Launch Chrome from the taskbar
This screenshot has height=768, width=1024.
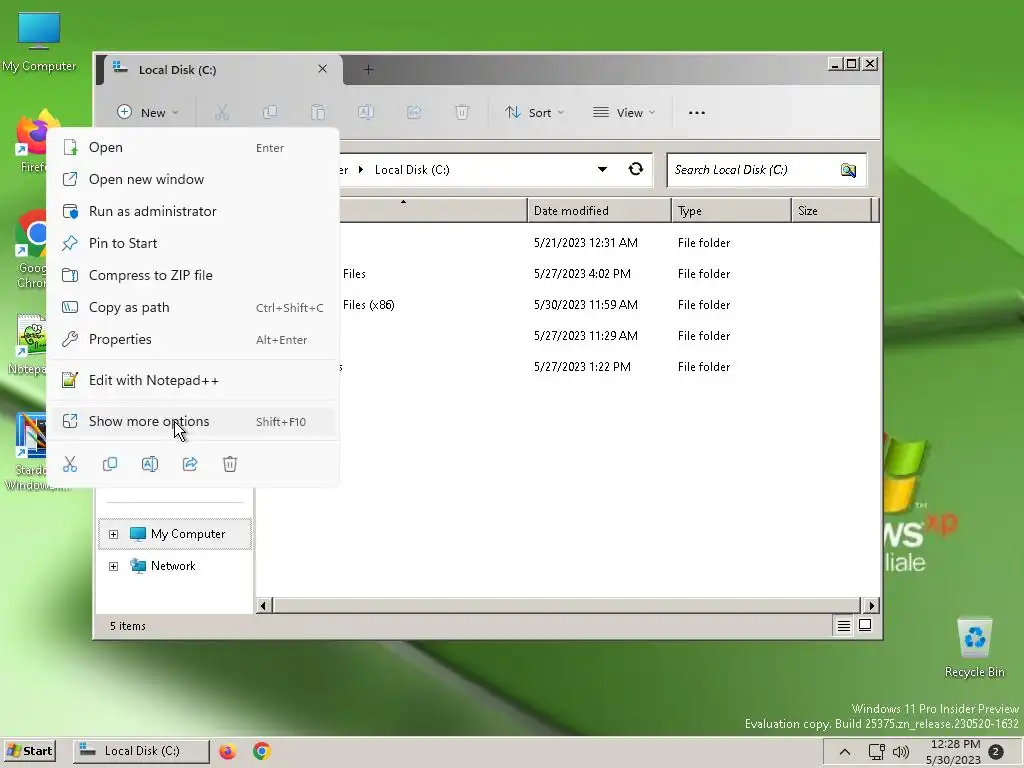(262, 751)
